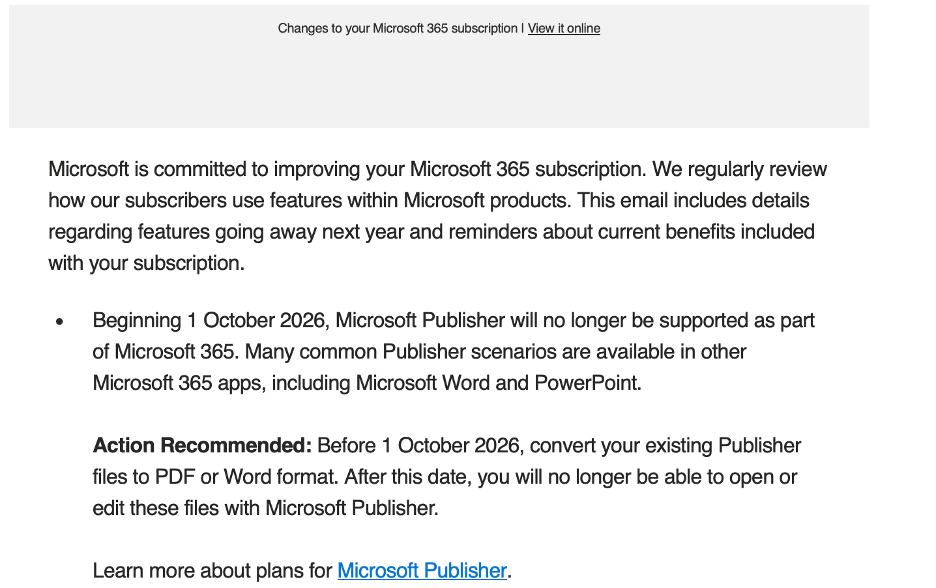The width and height of the screenshot is (936, 588).
Task: Click the 'Learn more about plans for' text
Action: tap(212, 571)
